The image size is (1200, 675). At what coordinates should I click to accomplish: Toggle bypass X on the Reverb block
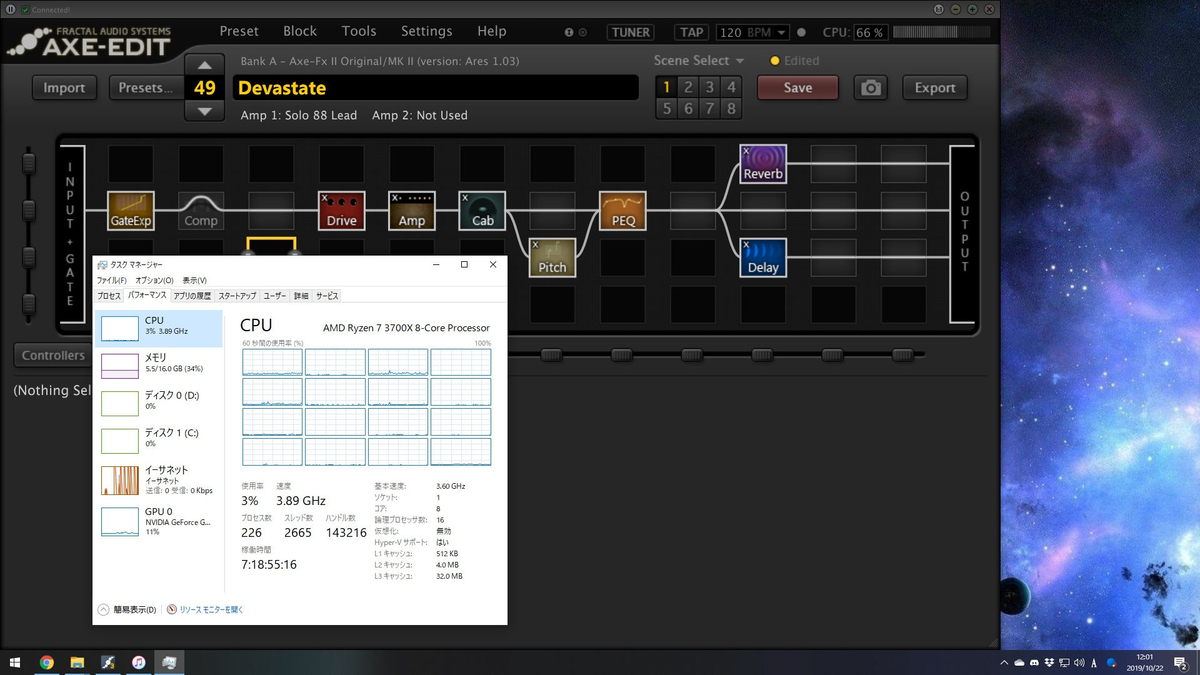tap(746, 151)
